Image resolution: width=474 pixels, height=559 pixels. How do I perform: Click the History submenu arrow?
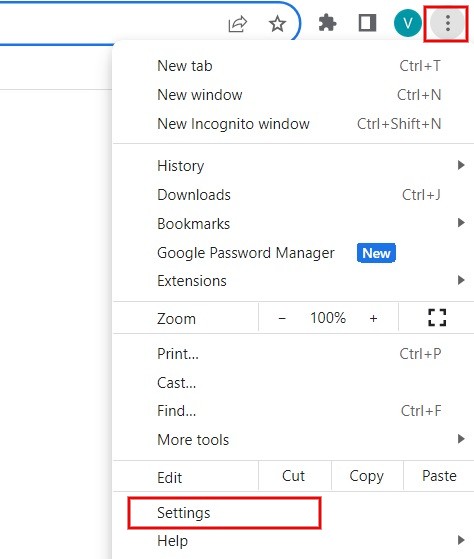coord(461,165)
